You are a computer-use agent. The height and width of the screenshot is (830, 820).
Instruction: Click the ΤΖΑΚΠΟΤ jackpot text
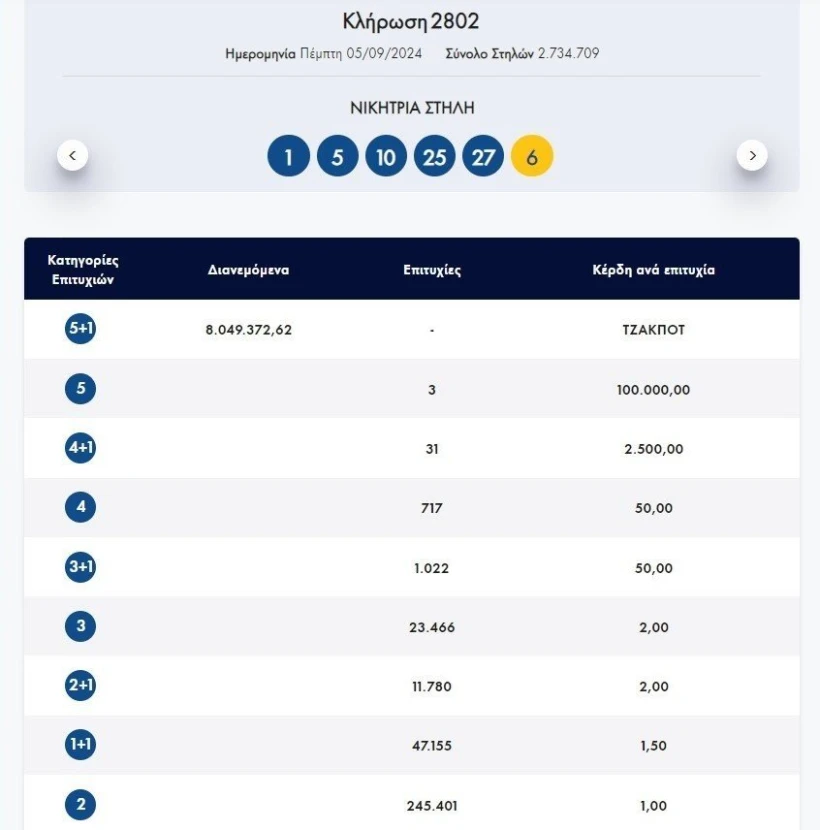pos(654,330)
